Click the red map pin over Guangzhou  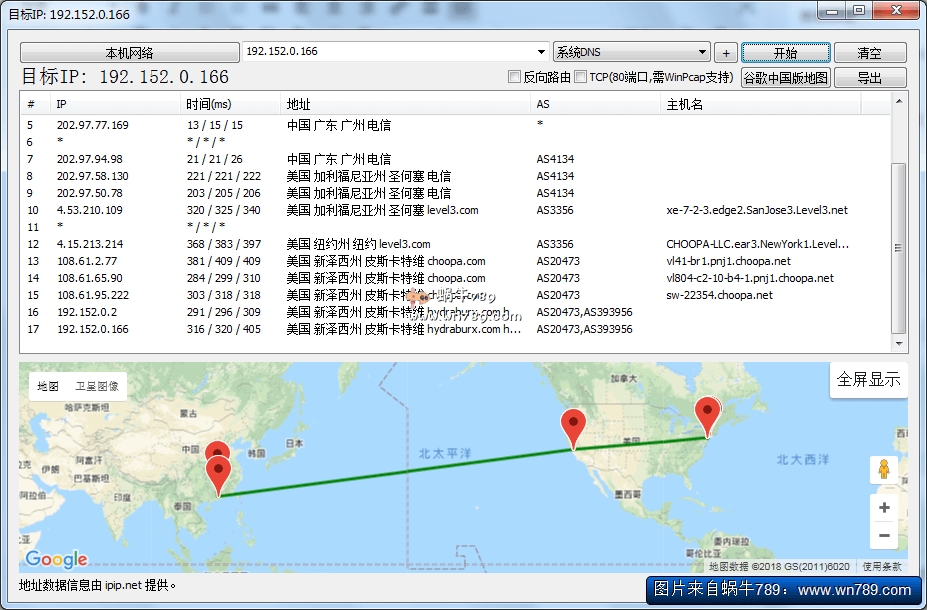pos(218,472)
